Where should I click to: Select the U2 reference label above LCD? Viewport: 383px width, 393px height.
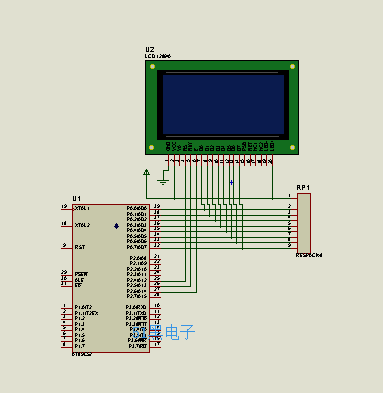pyautogui.click(x=150, y=50)
